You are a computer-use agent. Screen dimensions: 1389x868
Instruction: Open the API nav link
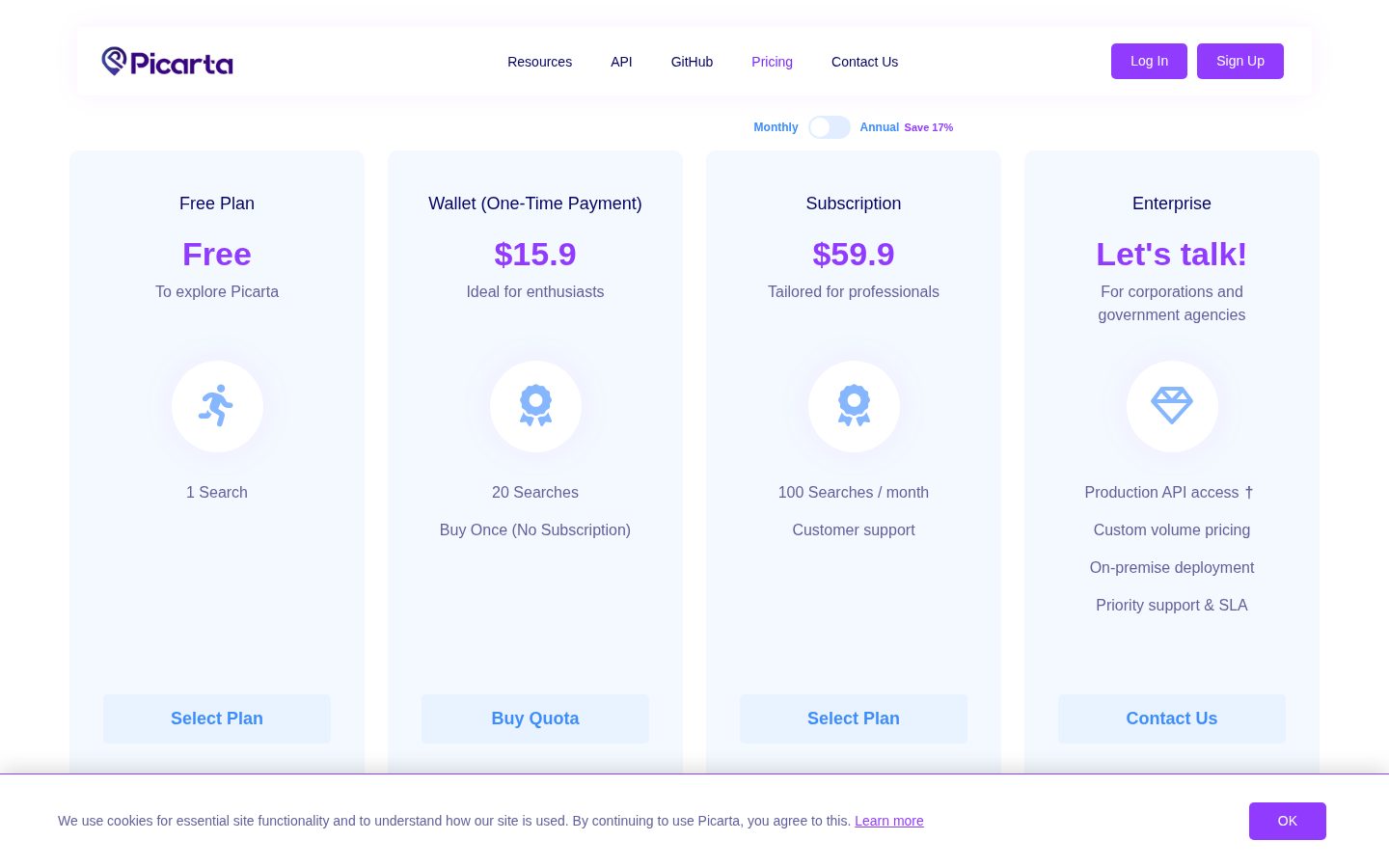(x=621, y=62)
